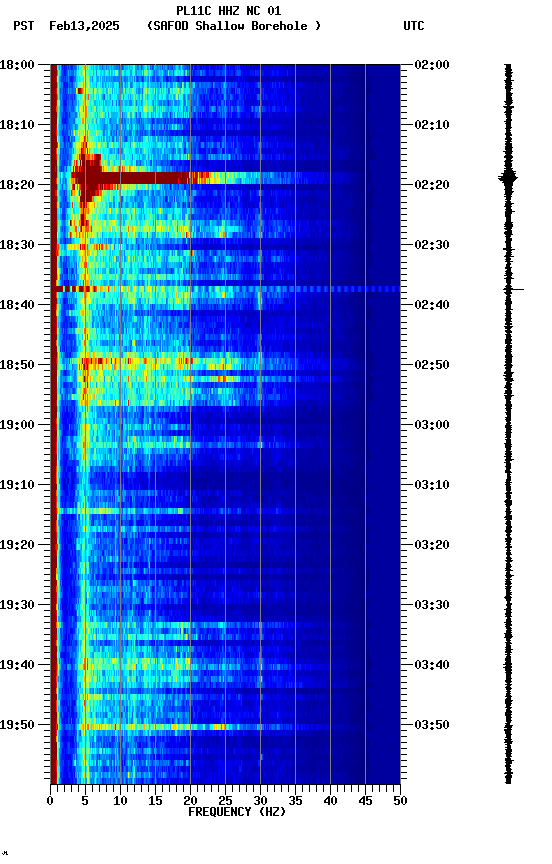Click the 35 Hz frequency tick label
This screenshot has width=552, height=864.
coord(295,801)
